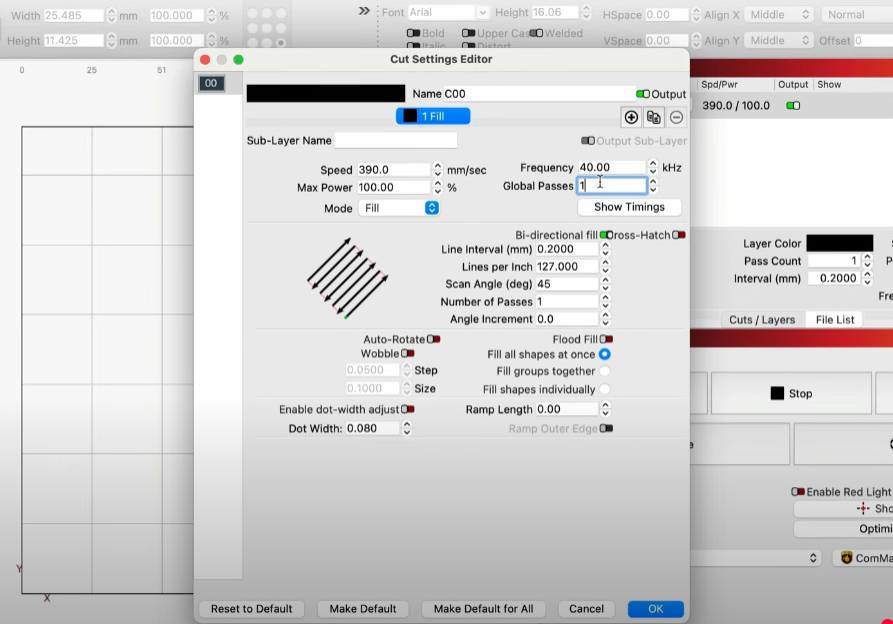Select Fill groups together radio option

click(x=605, y=372)
